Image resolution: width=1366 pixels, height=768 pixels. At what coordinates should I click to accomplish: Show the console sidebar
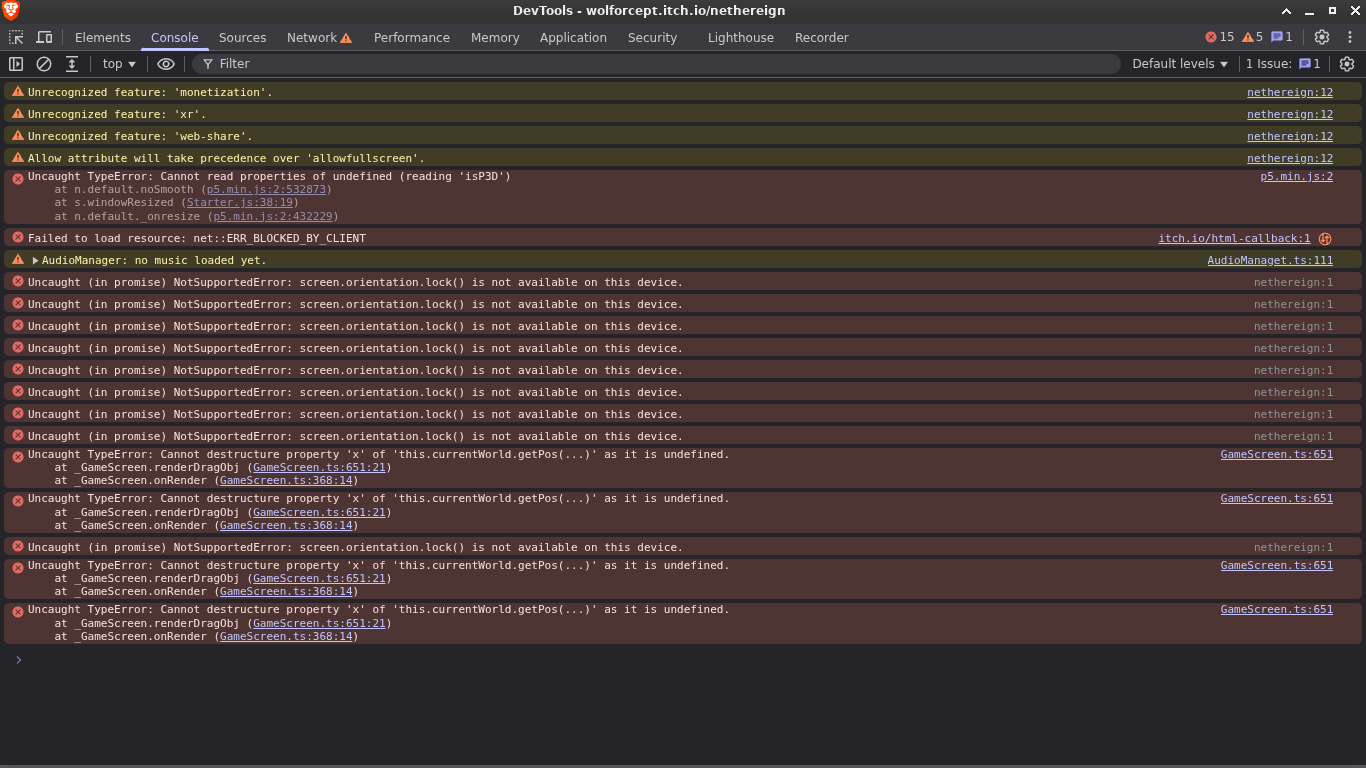pos(16,64)
